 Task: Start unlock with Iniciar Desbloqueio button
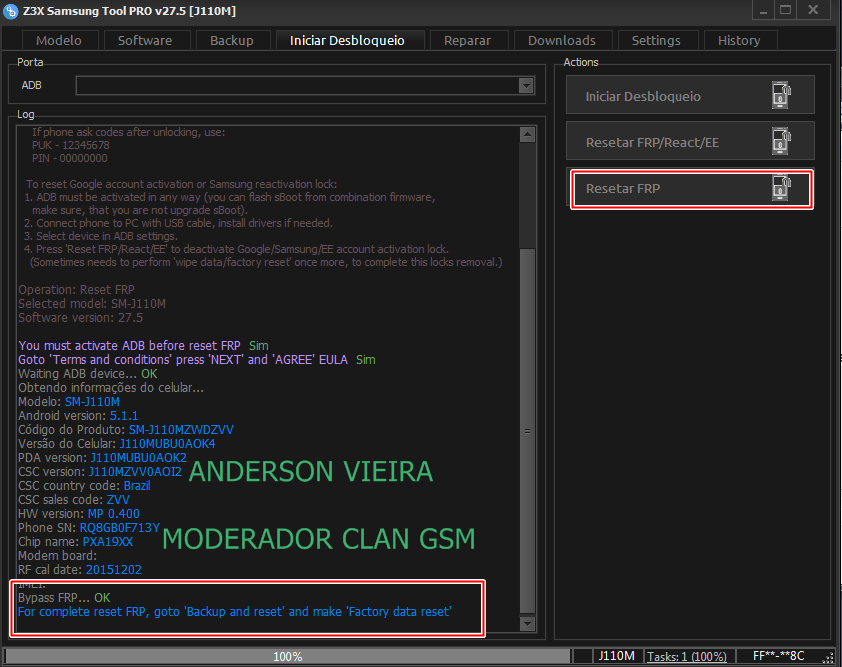(690, 95)
